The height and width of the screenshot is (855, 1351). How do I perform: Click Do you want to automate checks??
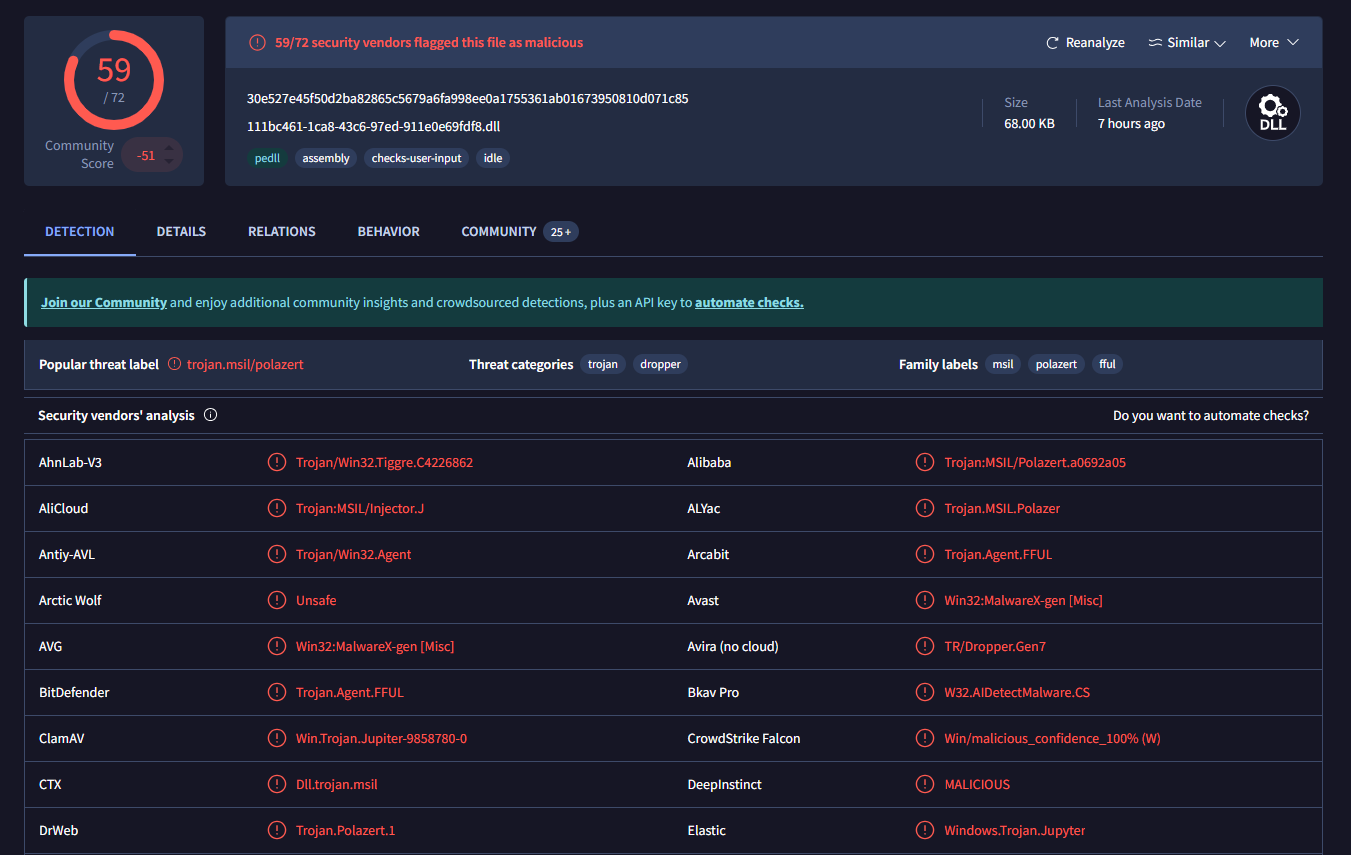click(1211, 415)
